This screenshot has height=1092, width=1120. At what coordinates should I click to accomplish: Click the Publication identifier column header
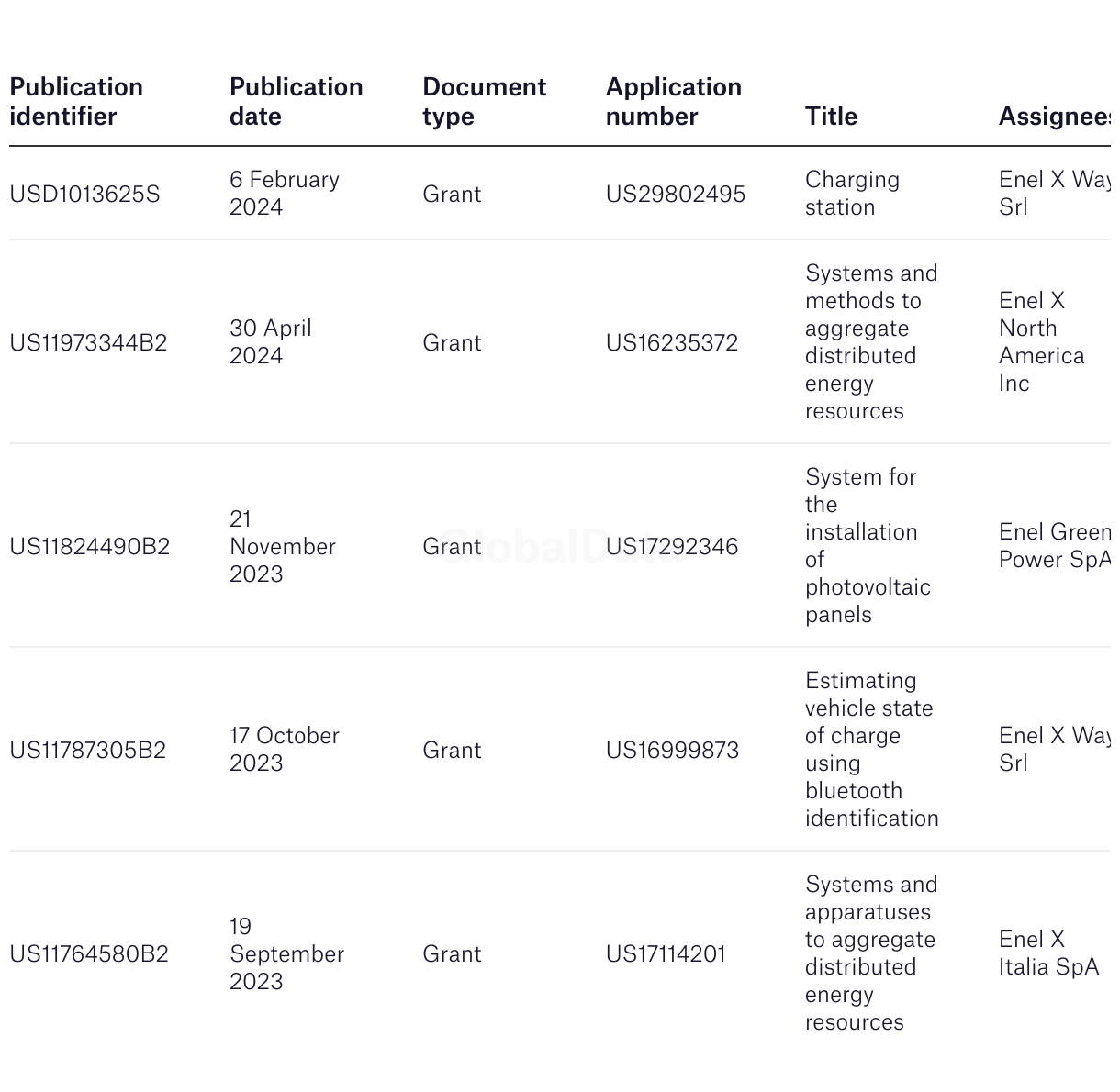[76, 102]
